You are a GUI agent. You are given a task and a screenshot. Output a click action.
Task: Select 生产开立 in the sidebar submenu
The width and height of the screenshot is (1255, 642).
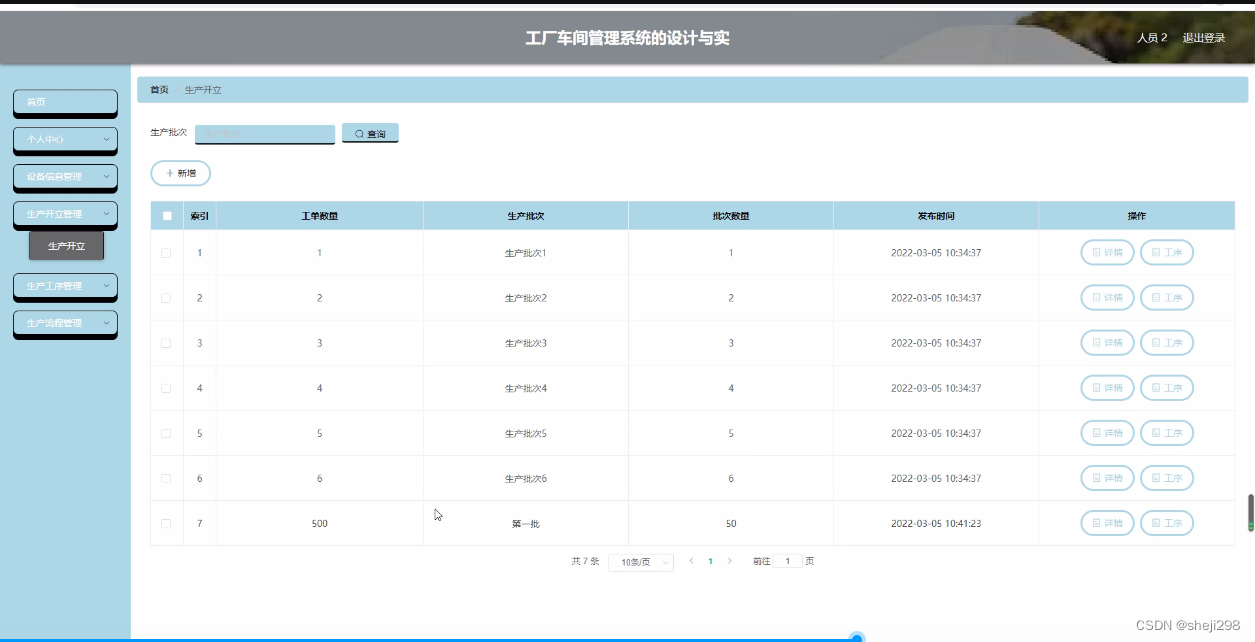click(65, 245)
